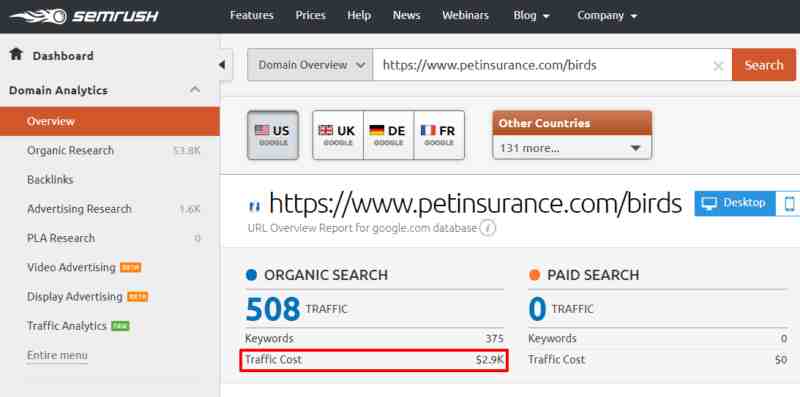This screenshot has width=800, height=397.
Task: Clear the search field with the X icon
Action: click(x=718, y=66)
